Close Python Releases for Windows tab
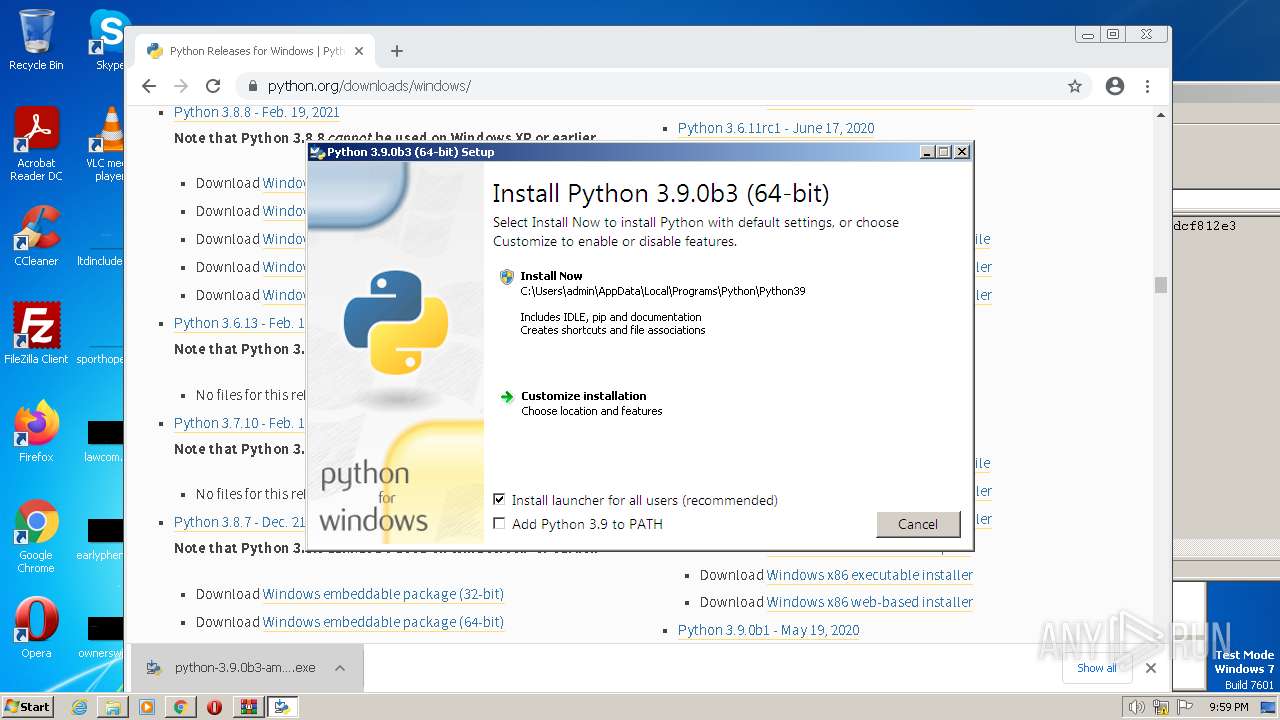Viewport: 1280px width, 720px height. pyautogui.click(x=360, y=51)
